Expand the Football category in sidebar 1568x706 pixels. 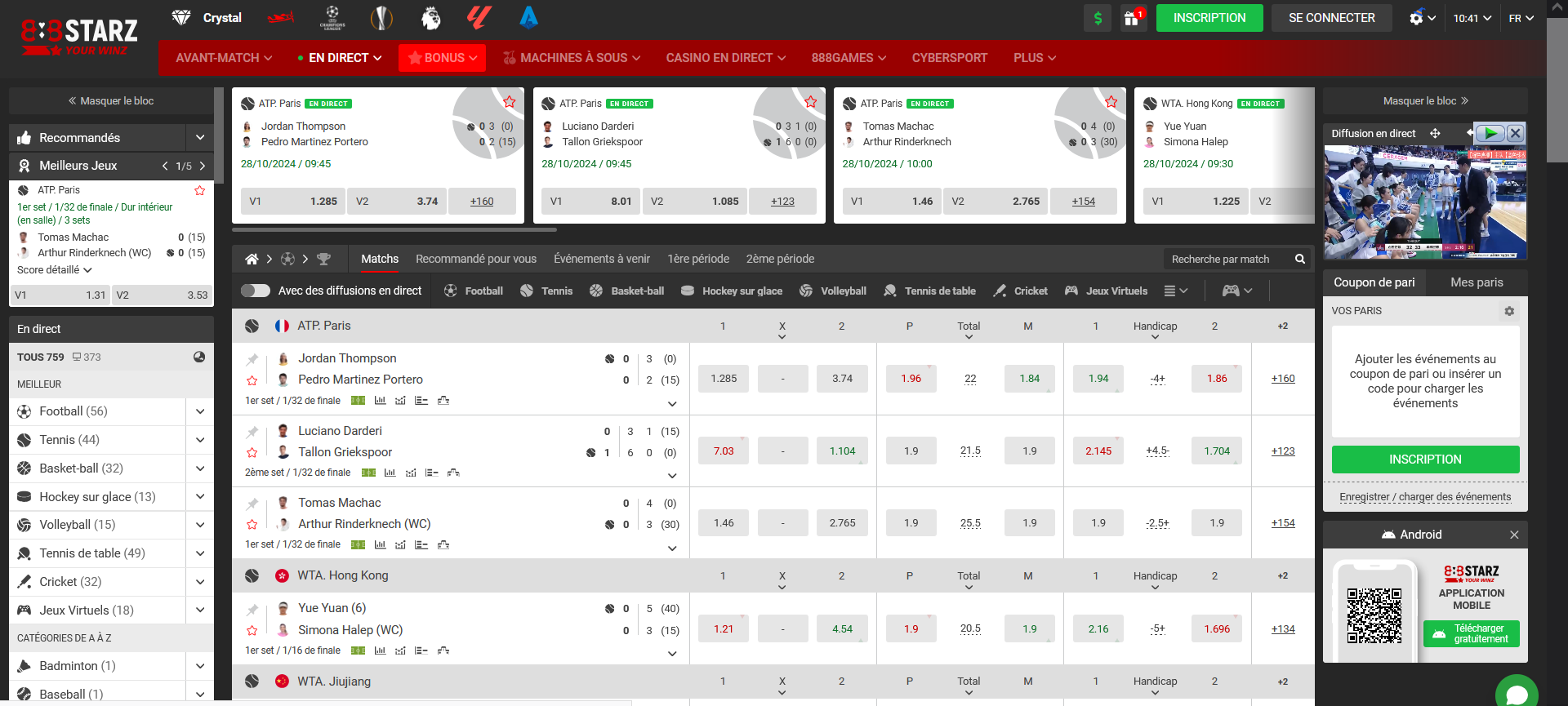(200, 411)
